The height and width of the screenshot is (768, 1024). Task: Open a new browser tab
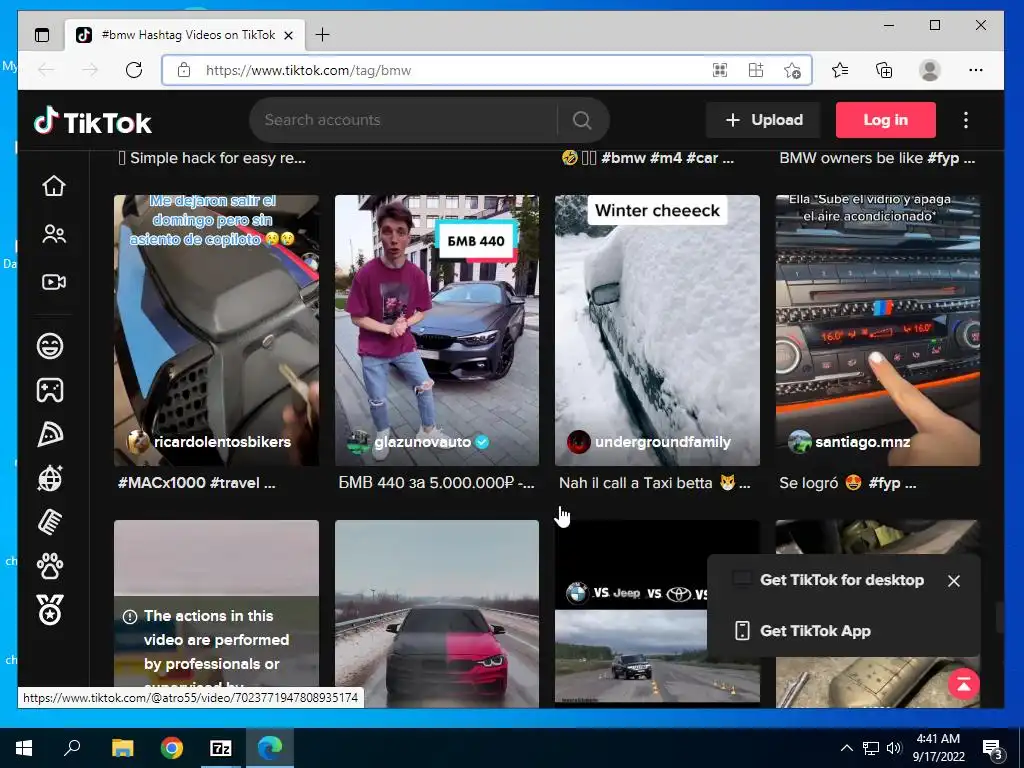(322, 35)
